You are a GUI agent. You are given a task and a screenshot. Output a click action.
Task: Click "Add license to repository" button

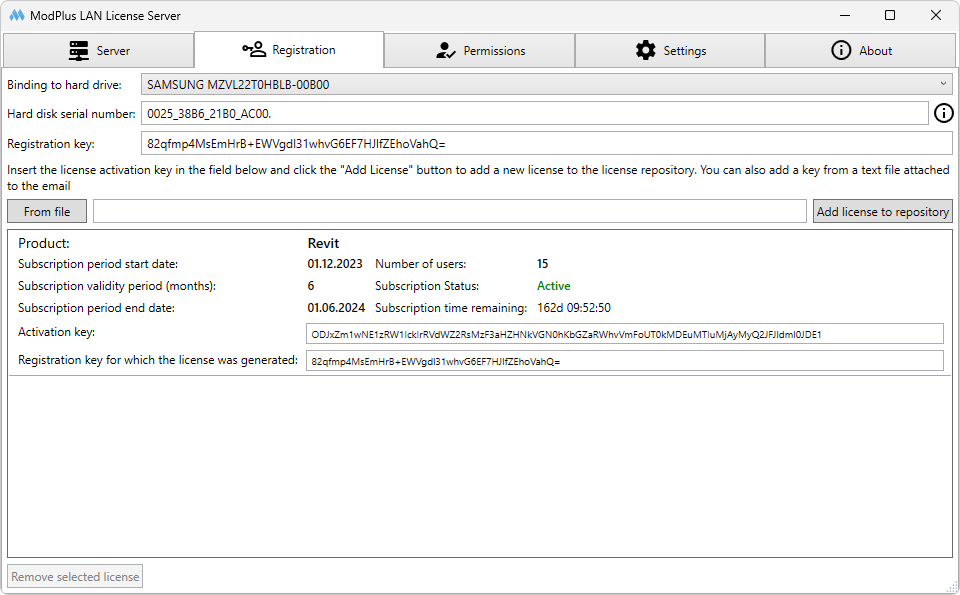[882, 211]
